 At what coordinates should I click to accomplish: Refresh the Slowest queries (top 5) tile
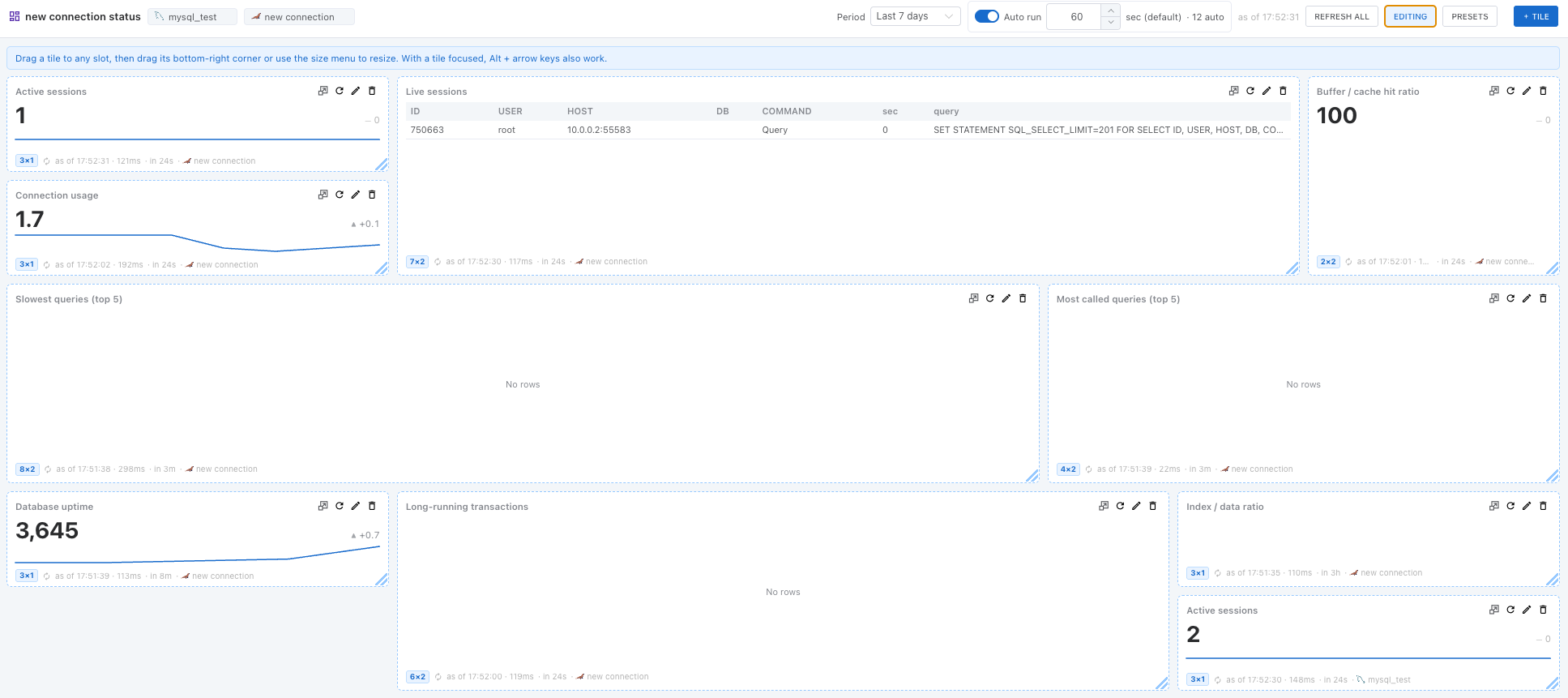coord(990,298)
